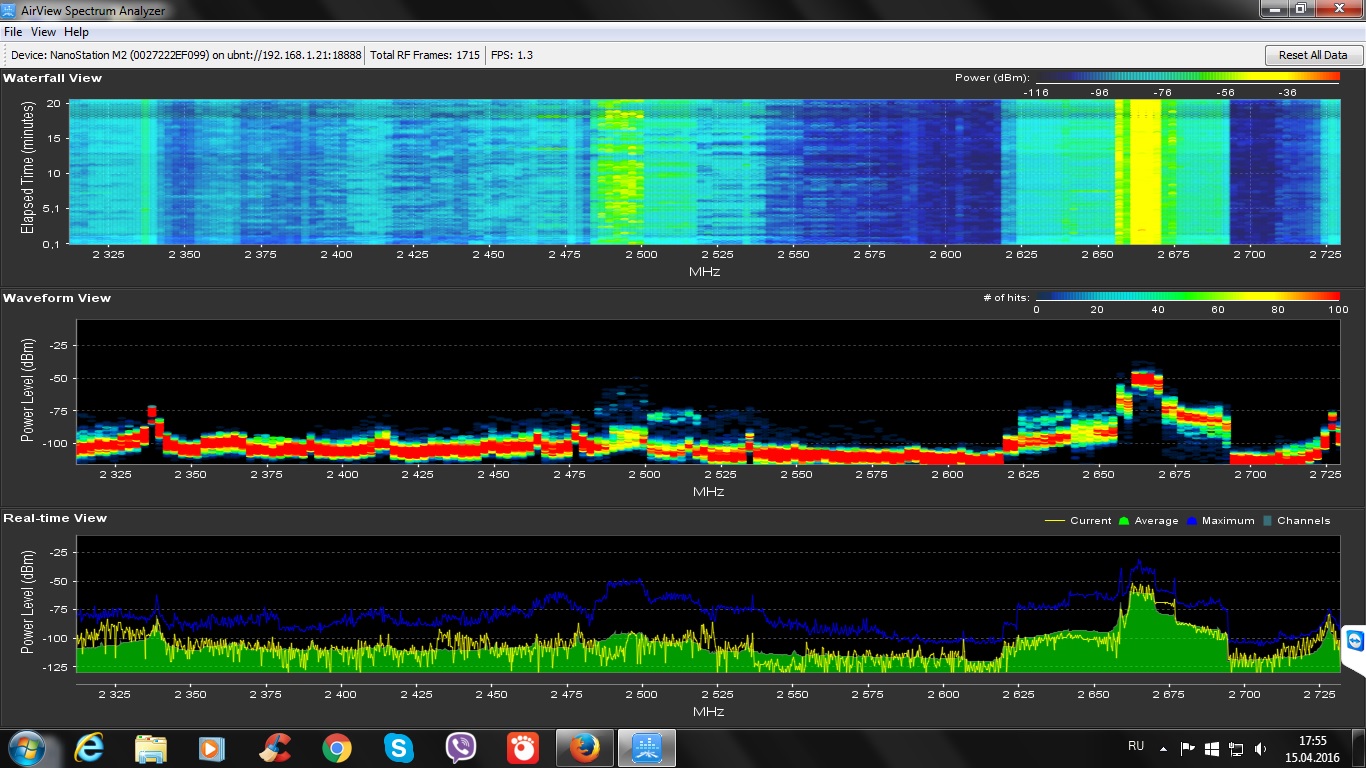The width and height of the screenshot is (1366, 768).
Task: Open Firefox from the taskbar
Action: click(584, 748)
